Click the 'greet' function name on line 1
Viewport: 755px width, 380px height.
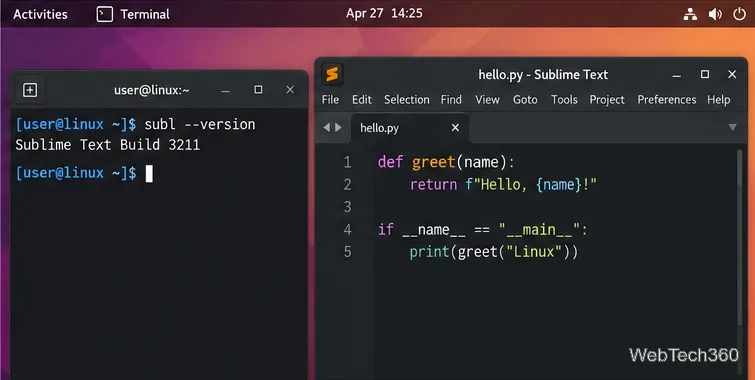click(433, 162)
